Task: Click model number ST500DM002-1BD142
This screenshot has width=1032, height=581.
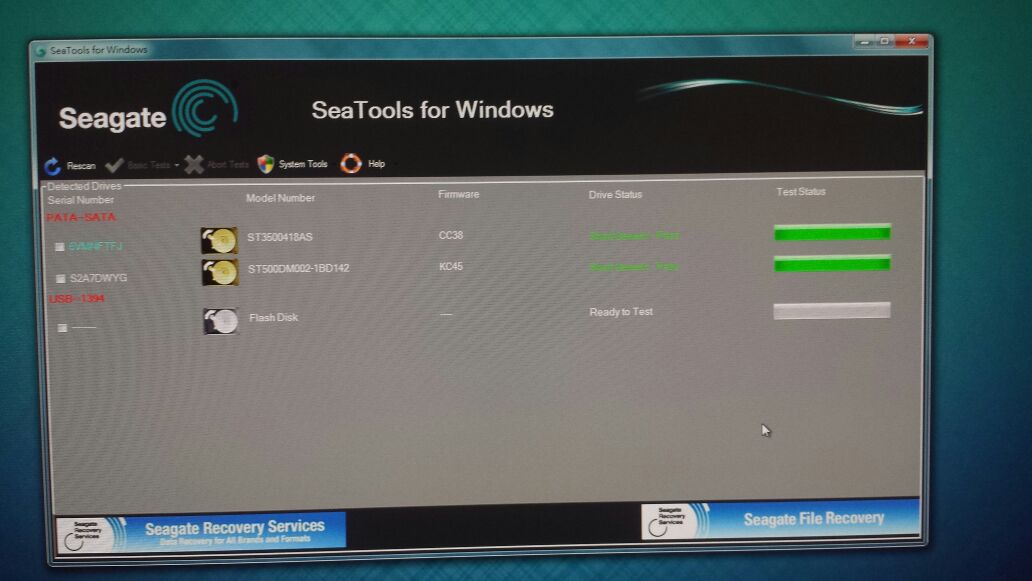Action: [x=298, y=268]
